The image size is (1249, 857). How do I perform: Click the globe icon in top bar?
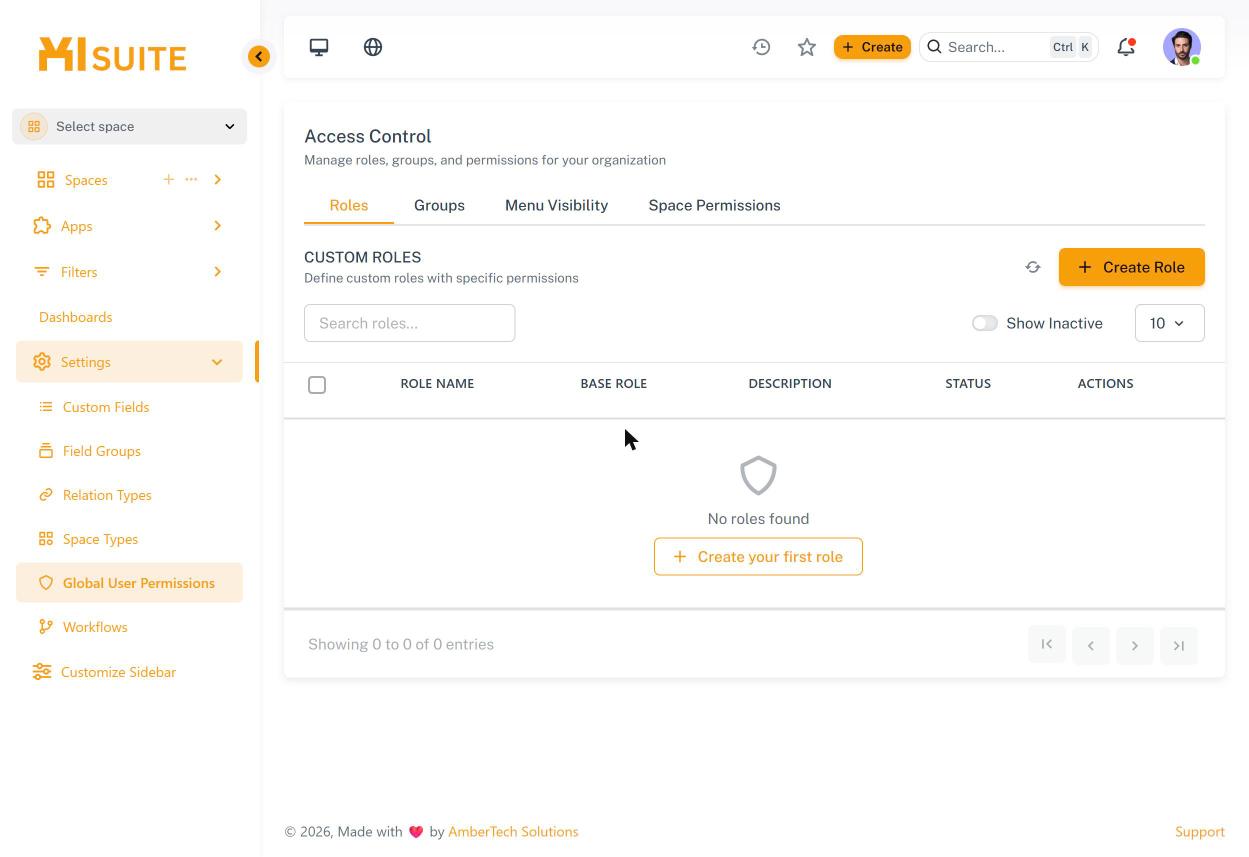[373, 47]
